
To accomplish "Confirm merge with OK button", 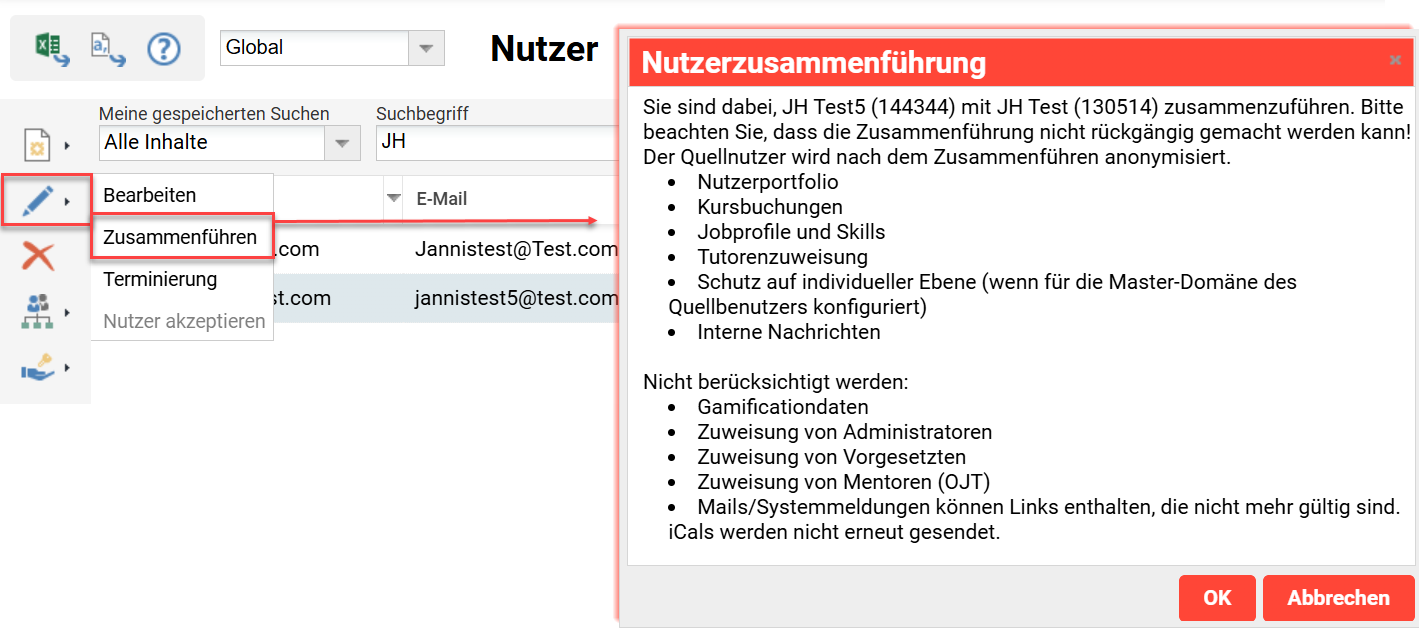I will 1217,598.
